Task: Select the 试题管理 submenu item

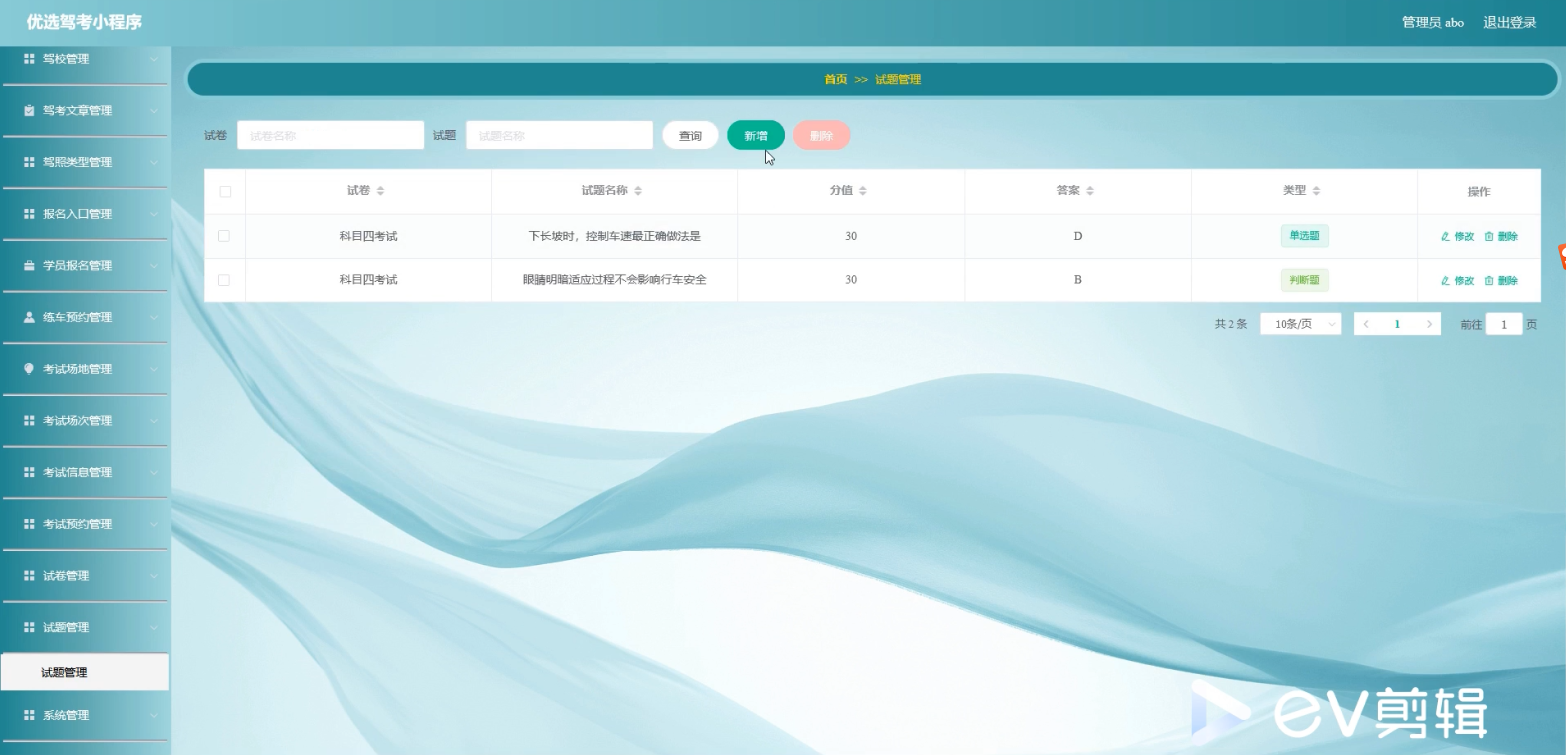Action: [84, 672]
